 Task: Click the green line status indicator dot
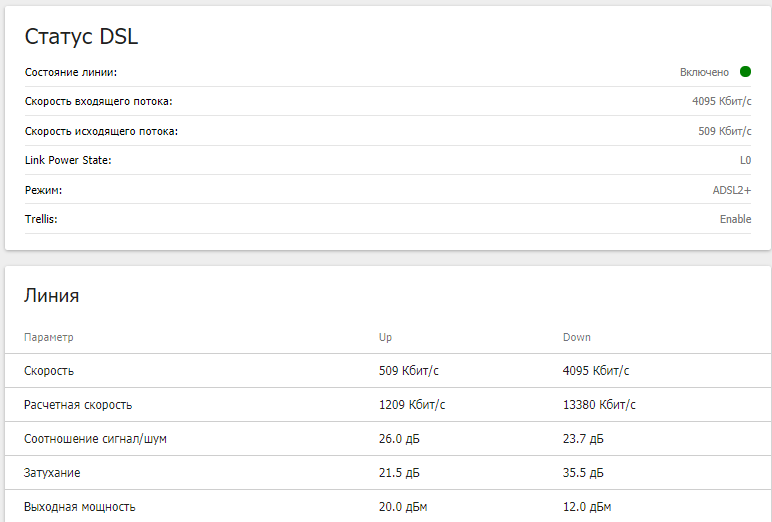point(745,72)
